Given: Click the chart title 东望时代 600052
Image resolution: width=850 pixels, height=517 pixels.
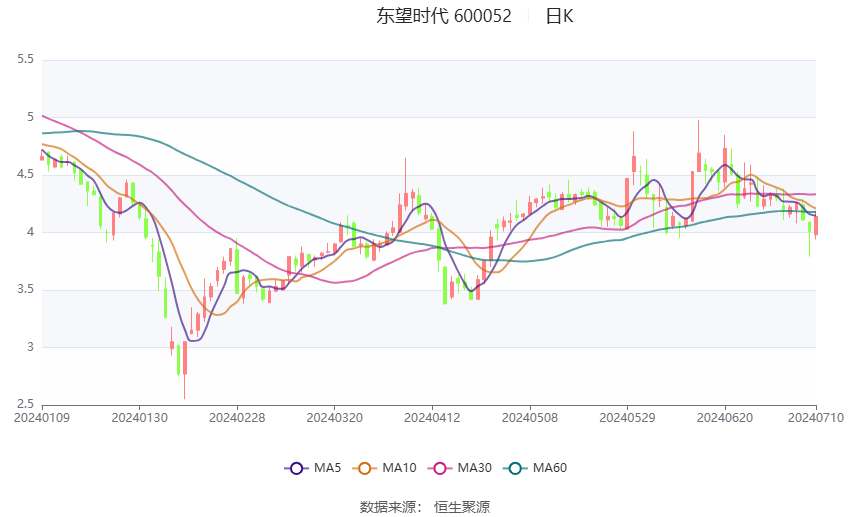Looking at the screenshot, I should [443, 16].
